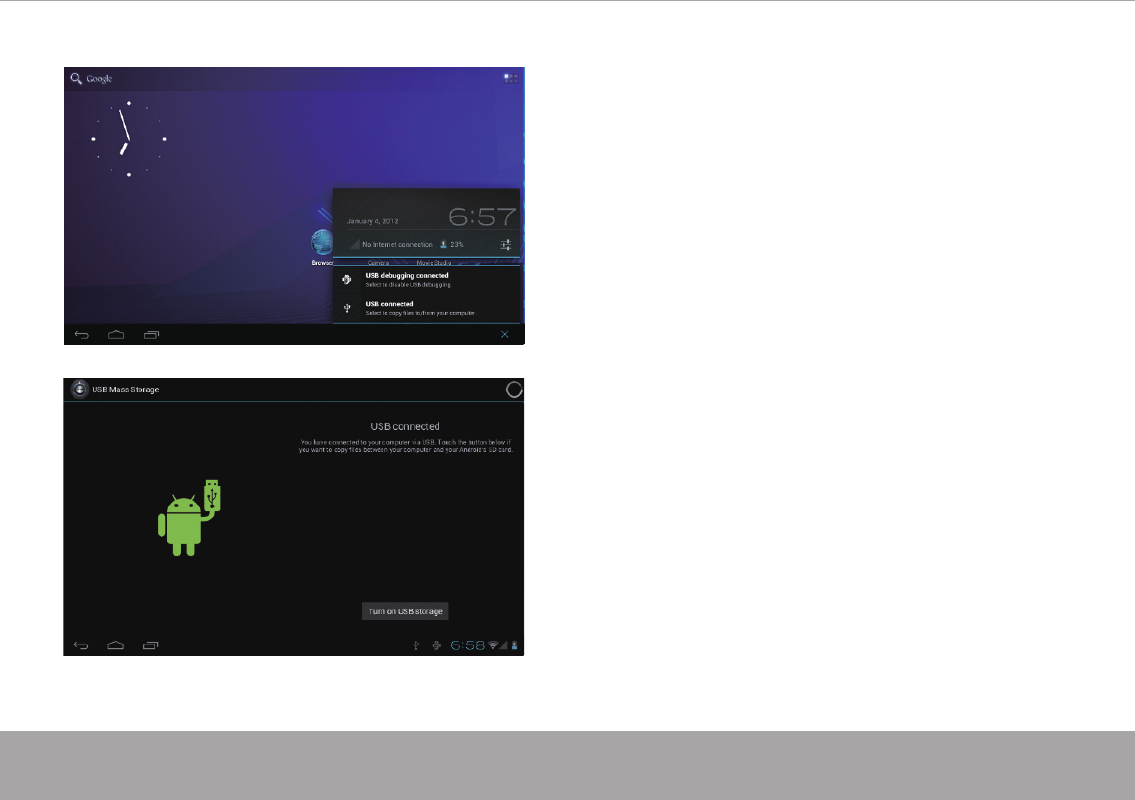
Task: Click the USB debugging bug icon beside 6:58
Action: tap(436, 645)
